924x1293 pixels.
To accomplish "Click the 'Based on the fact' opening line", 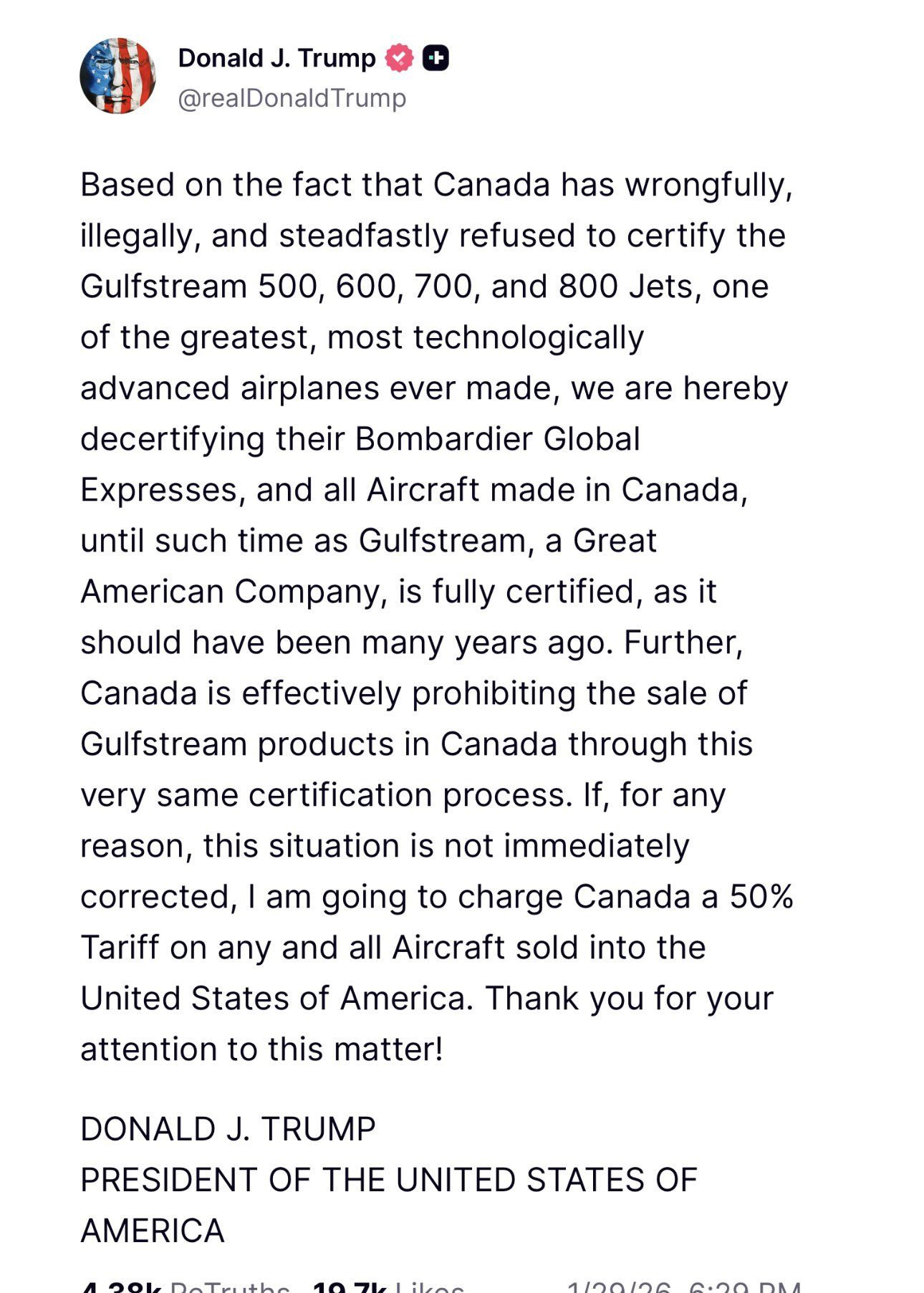I will [x=437, y=185].
